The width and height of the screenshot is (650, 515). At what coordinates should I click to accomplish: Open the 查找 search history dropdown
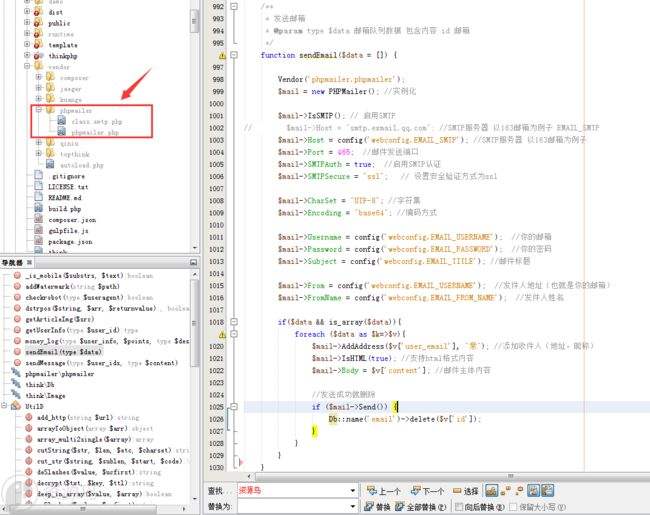coord(353,491)
